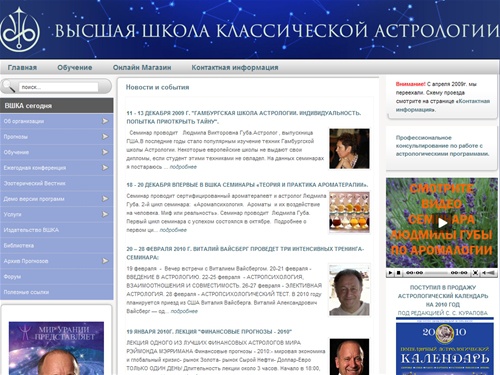The height and width of the screenshot is (375, 500).
Task: Expand the Демо версии программ arrow
Action: click(105, 199)
